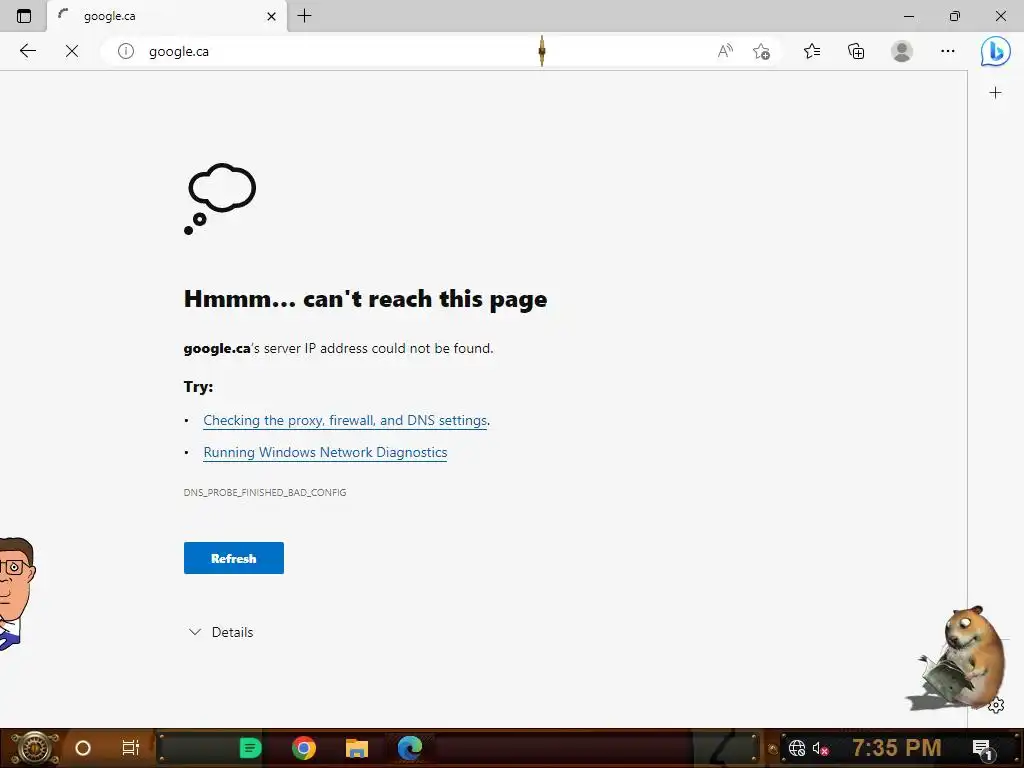Click the address bar showing google.ca
Image resolution: width=1024 pixels, height=768 pixels.
point(418,51)
